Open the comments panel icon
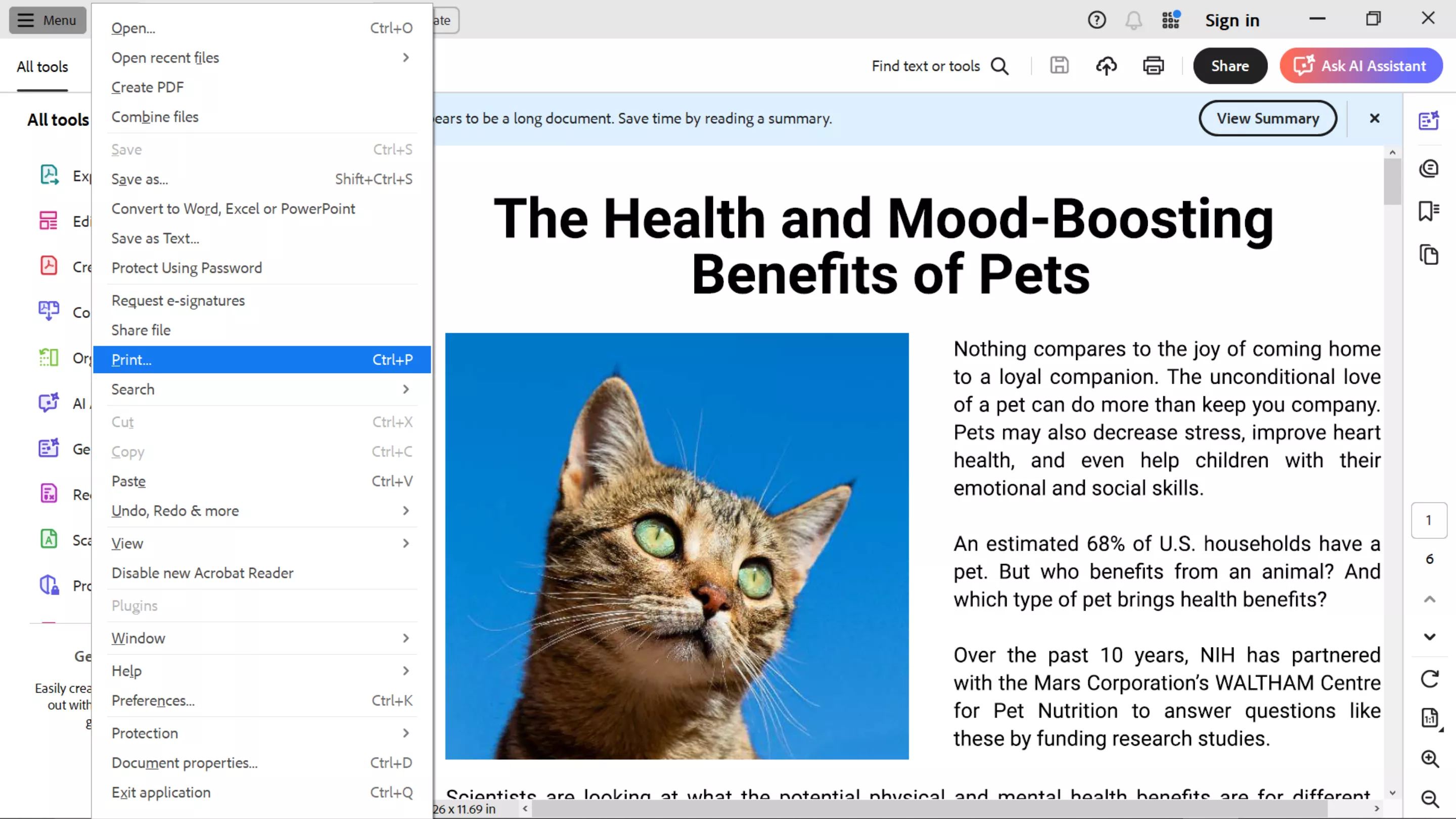Screen dimensions: 1456x819 click(1428, 168)
